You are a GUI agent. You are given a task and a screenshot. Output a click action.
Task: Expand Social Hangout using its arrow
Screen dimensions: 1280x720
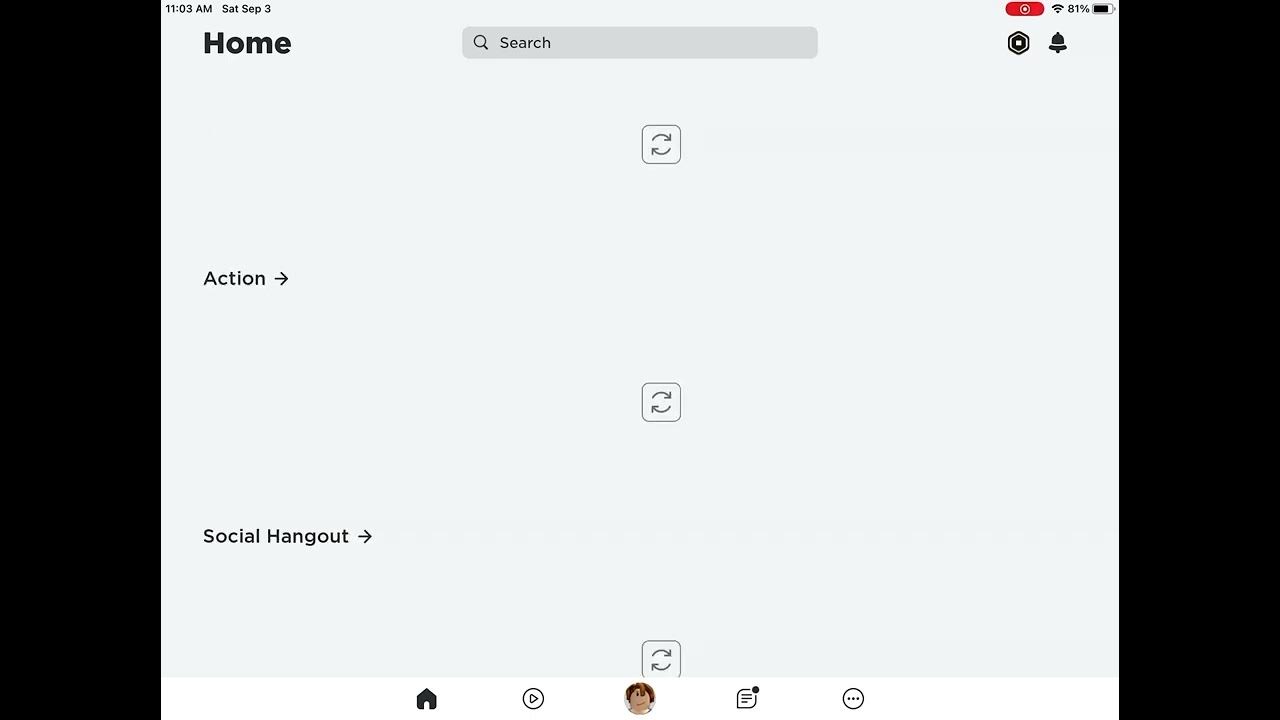pyautogui.click(x=365, y=537)
